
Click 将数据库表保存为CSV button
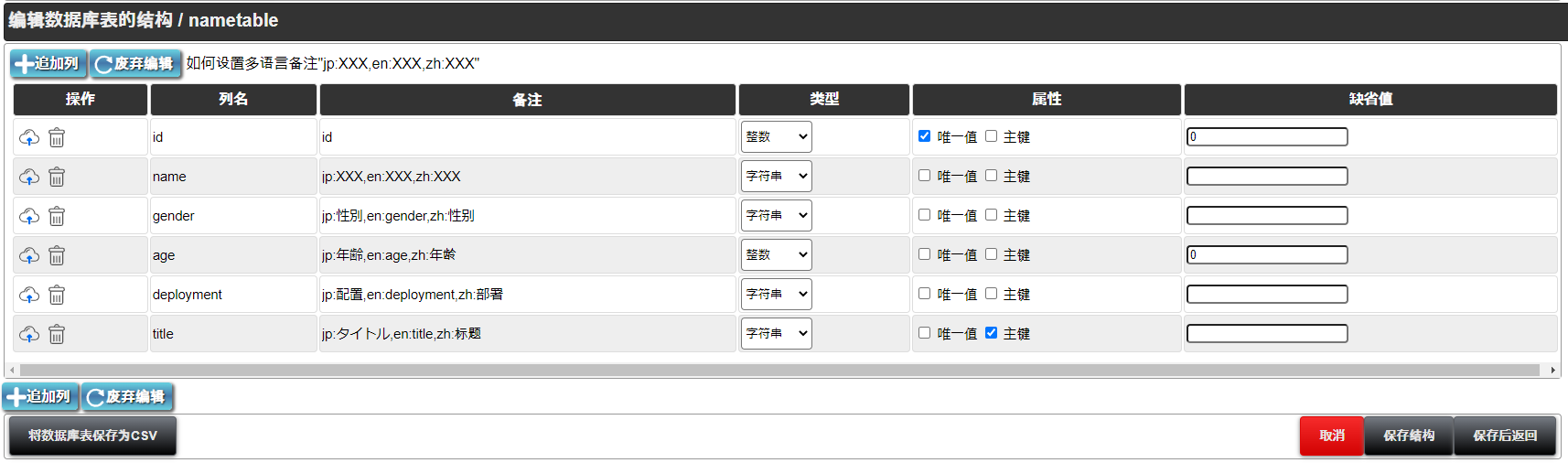[x=92, y=436]
